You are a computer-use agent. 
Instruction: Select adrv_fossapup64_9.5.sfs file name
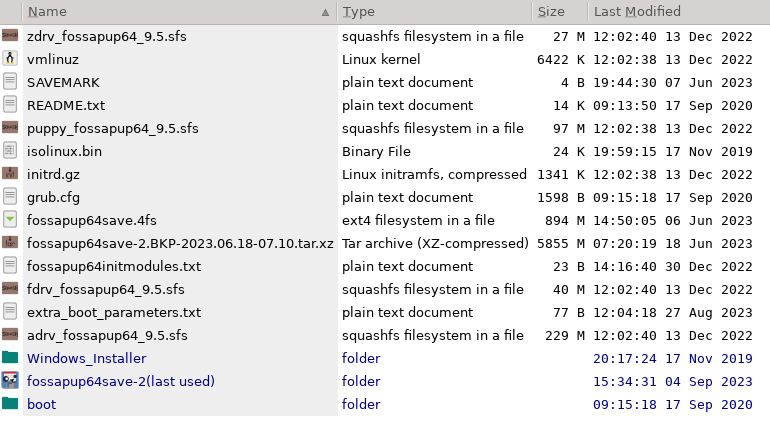[x=107, y=336]
